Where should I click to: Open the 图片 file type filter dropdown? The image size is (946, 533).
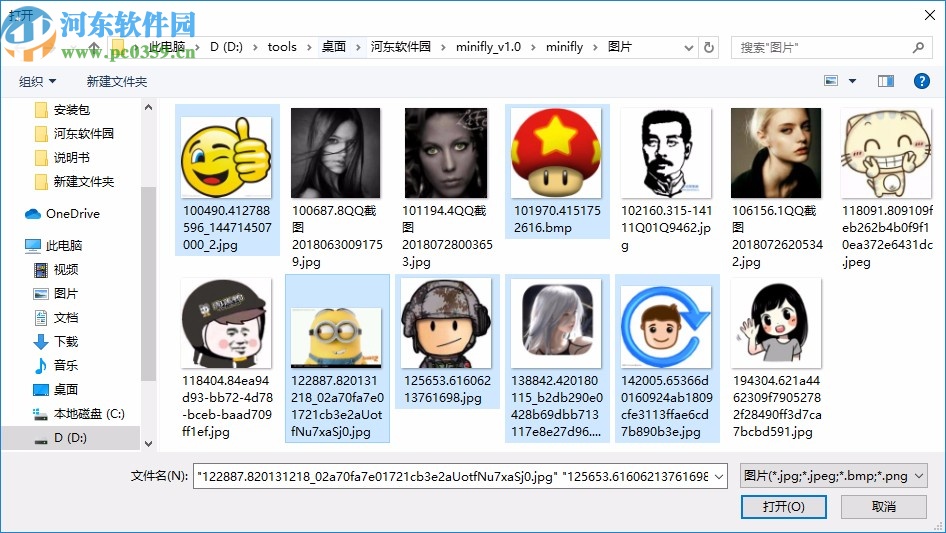pyautogui.click(x=833, y=476)
